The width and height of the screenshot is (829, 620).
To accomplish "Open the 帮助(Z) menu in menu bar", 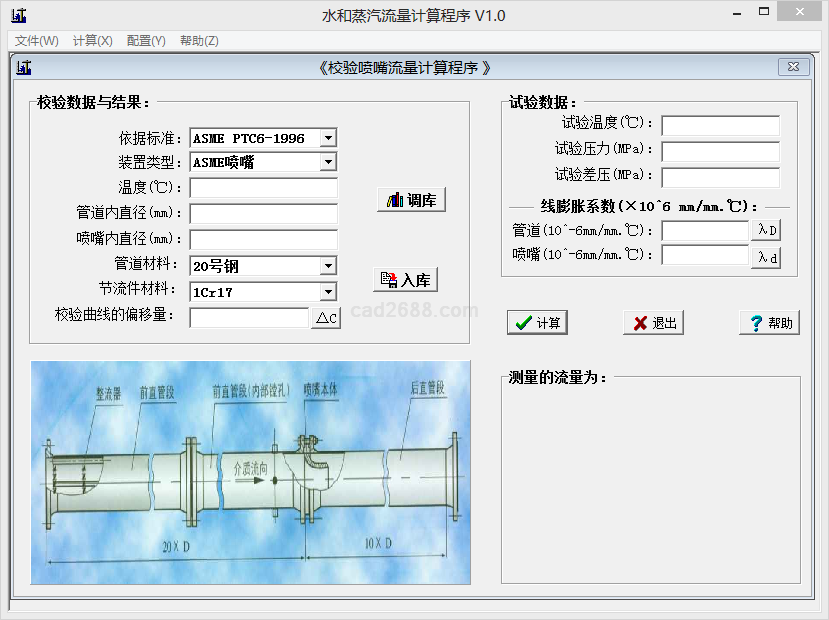I will (199, 41).
